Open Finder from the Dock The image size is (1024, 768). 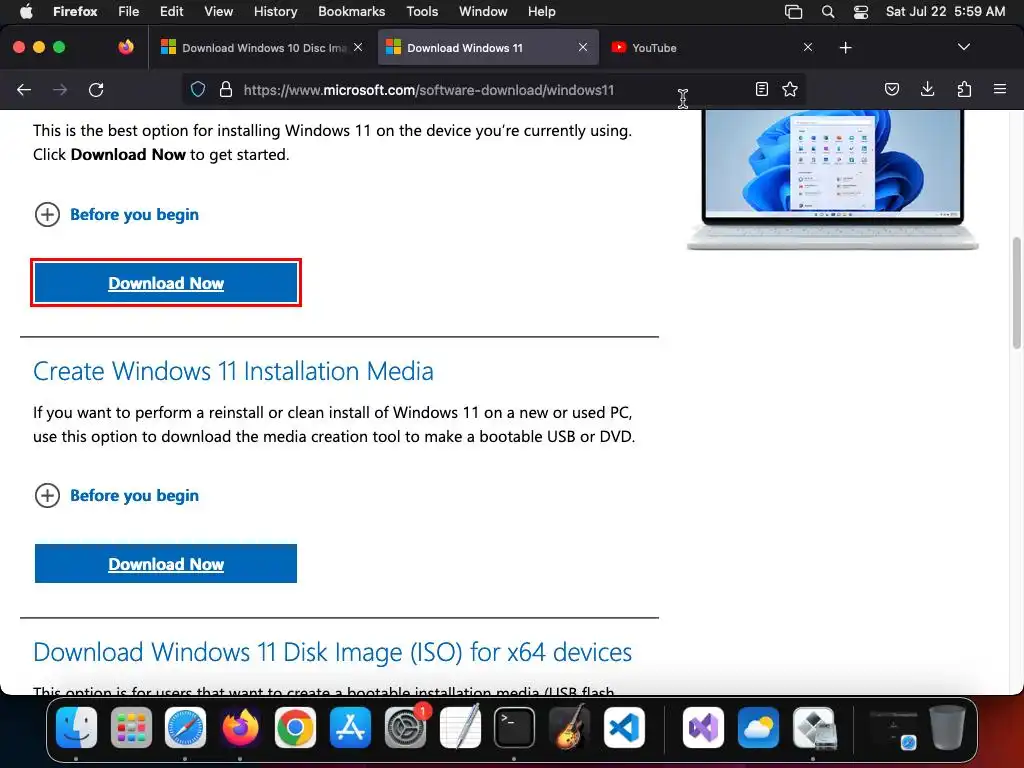click(76, 727)
